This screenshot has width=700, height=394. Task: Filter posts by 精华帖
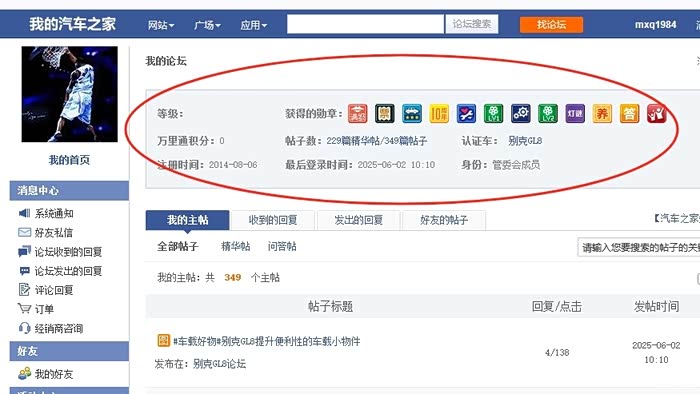point(236,246)
